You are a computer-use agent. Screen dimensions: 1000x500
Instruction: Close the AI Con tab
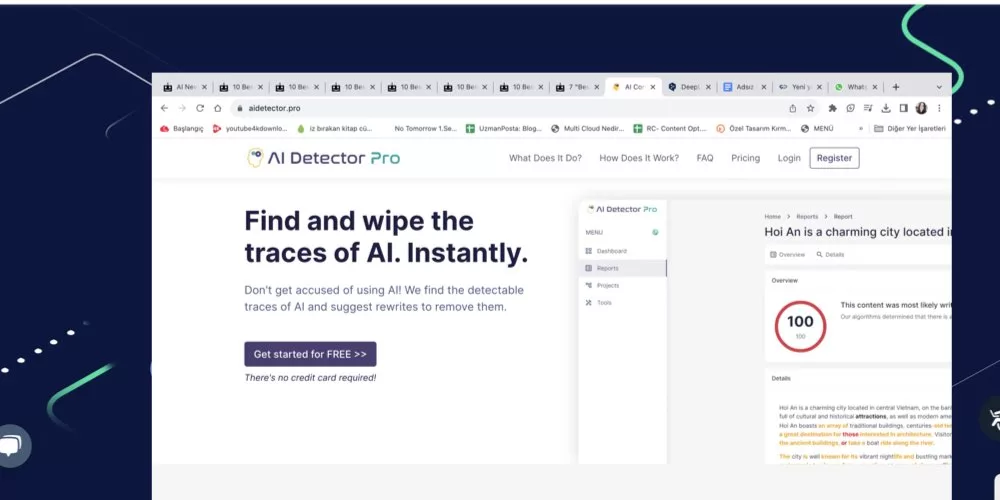pyautogui.click(x=652, y=87)
